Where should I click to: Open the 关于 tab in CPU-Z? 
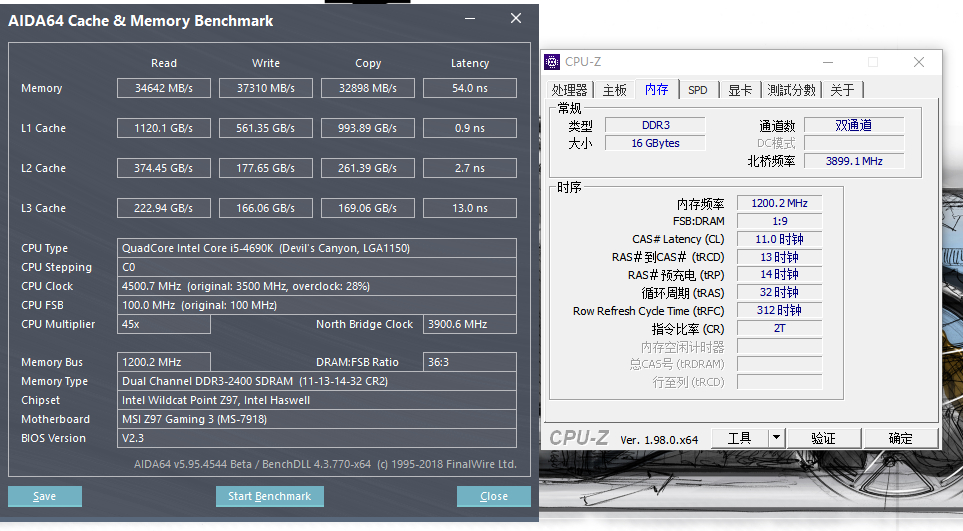843,90
